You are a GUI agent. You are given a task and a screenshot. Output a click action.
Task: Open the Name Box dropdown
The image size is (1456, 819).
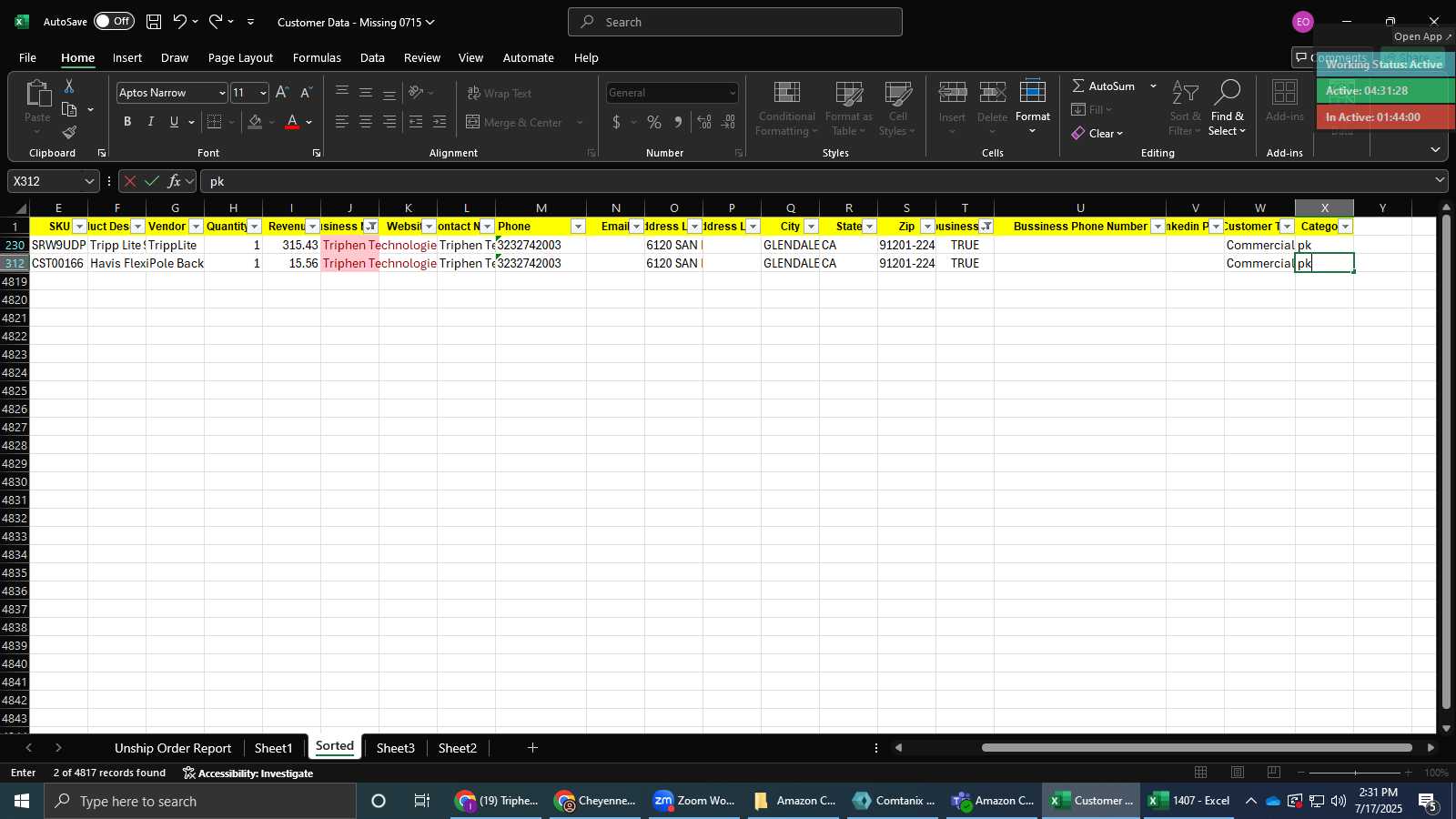89,181
